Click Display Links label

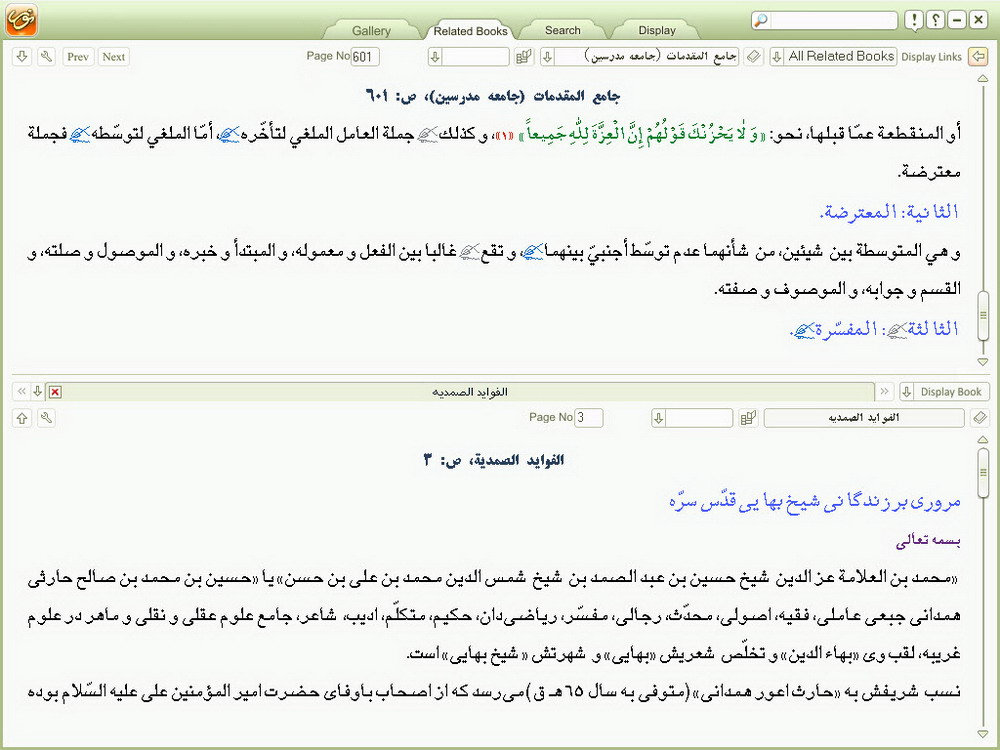(x=931, y=57)
